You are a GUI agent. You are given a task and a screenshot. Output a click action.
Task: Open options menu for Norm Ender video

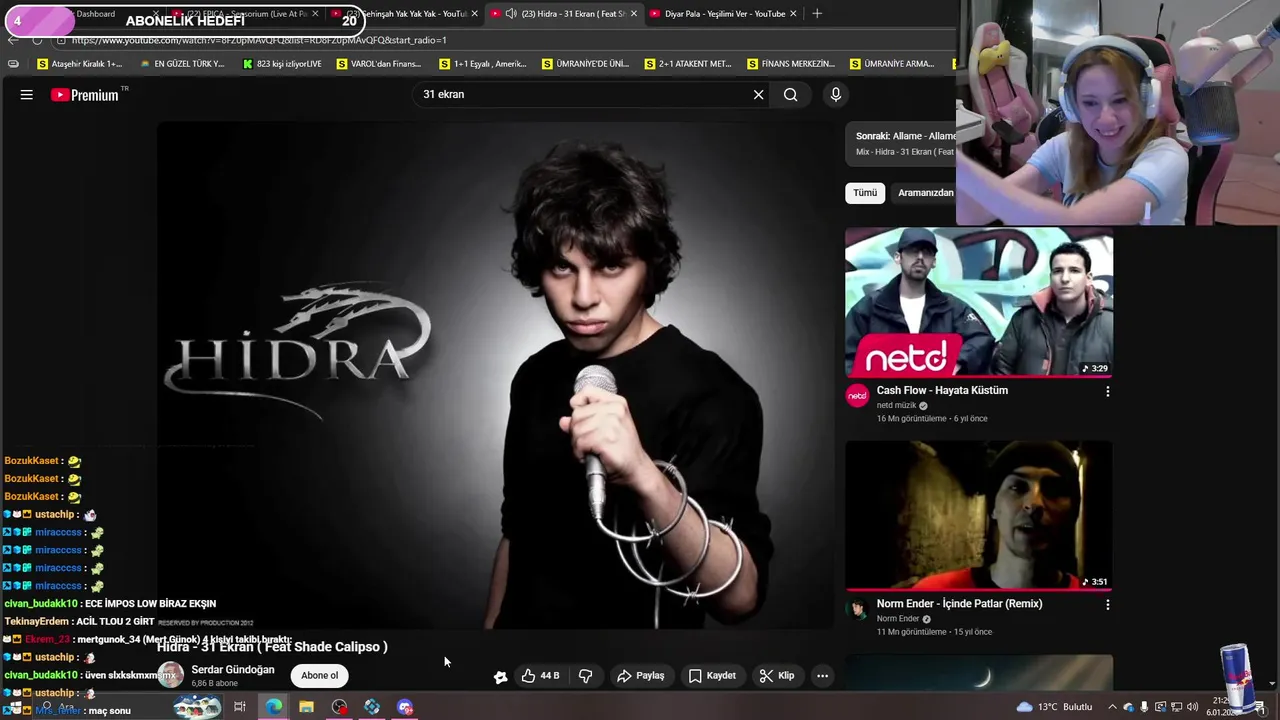click(x=1107, y=605)
